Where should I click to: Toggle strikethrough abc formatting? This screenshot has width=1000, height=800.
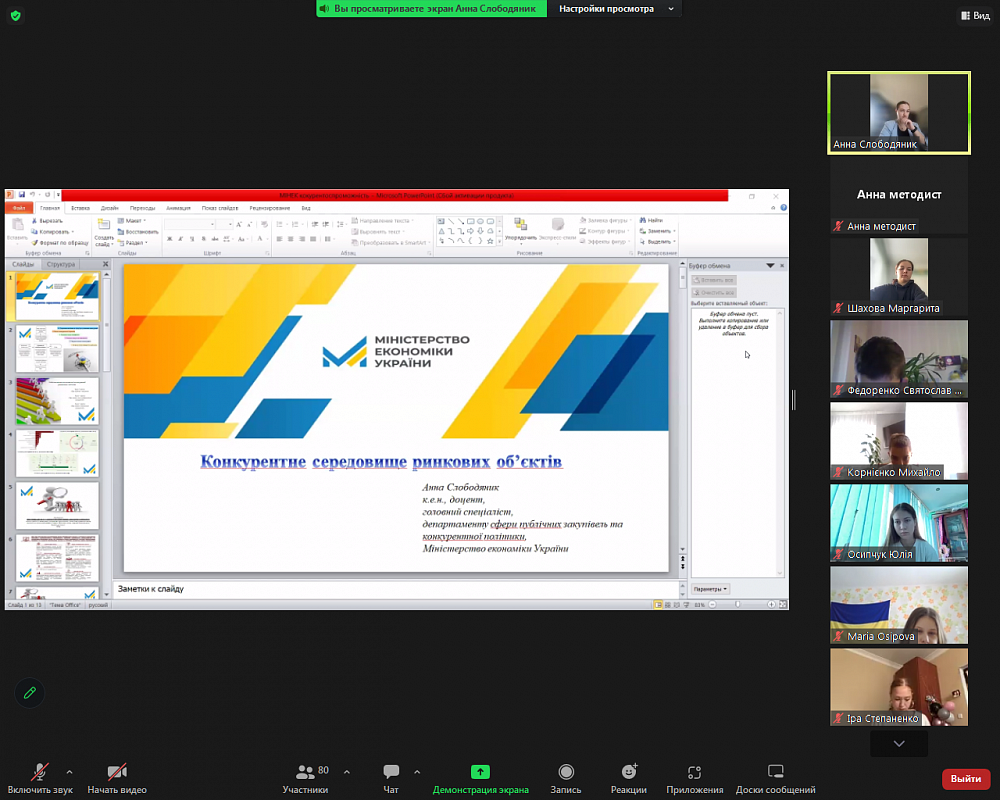click(x=215, y=239)
